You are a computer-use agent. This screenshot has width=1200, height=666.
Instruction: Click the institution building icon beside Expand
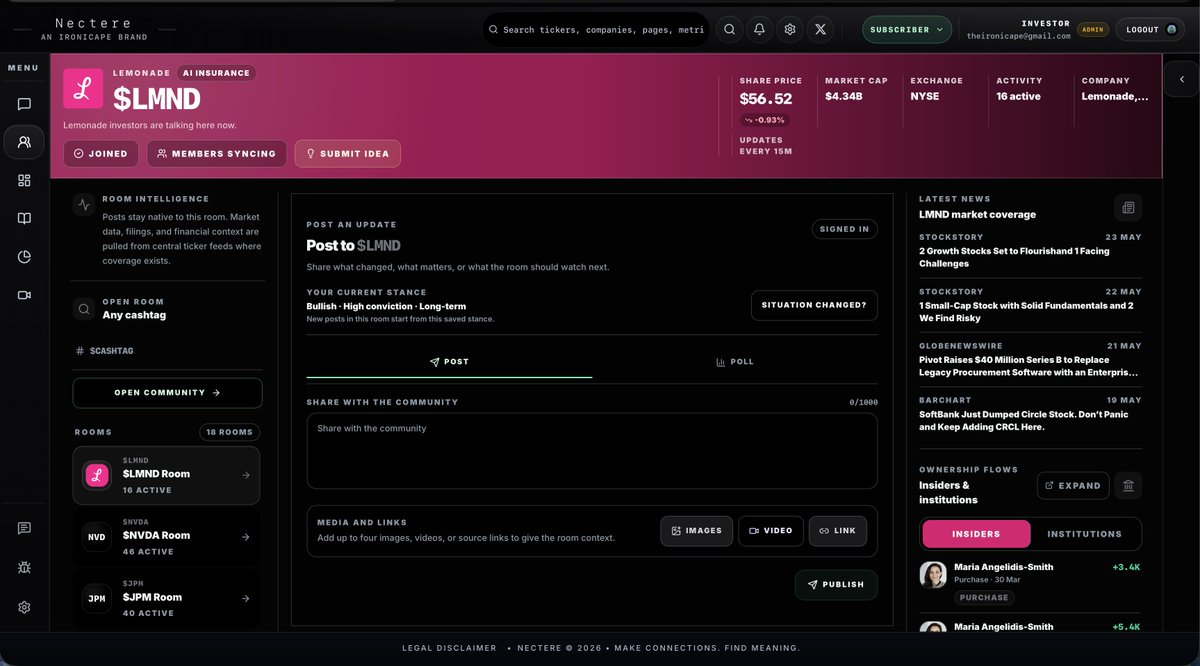1128,485
